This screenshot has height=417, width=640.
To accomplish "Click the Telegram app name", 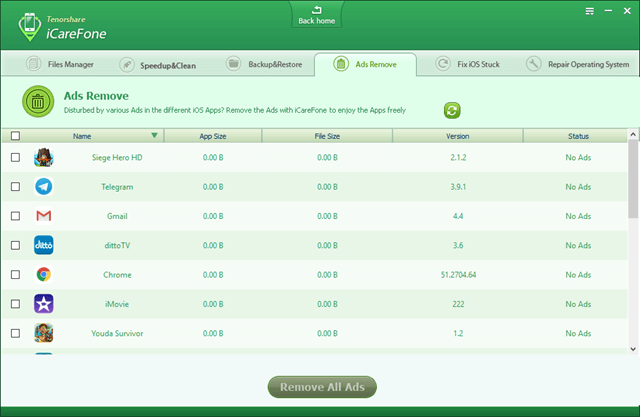I will click(117, 187).
